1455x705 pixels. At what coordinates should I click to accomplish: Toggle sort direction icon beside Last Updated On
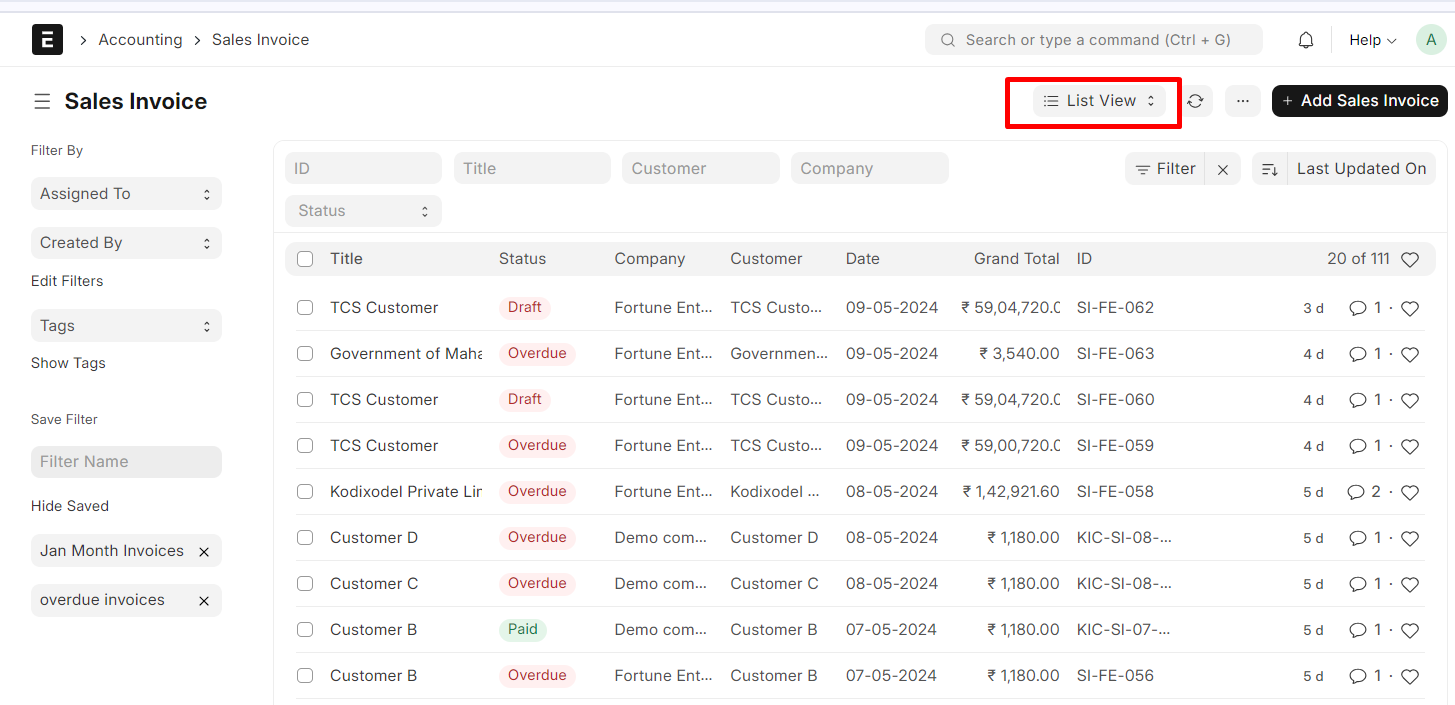click(x=1269, y=169)
